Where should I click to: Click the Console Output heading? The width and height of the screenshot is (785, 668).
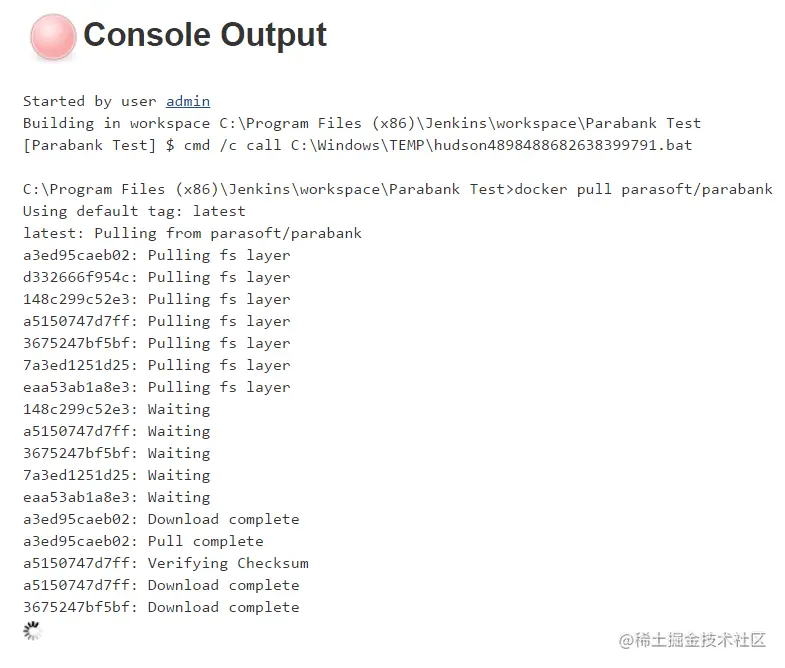point(205,35)
